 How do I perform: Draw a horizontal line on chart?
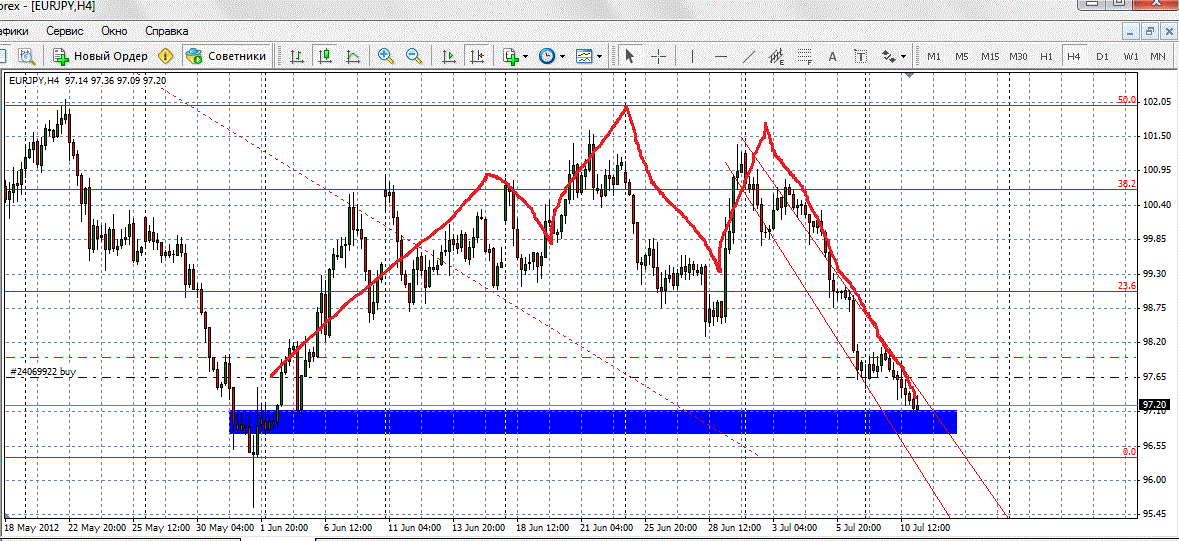[720, 56]
